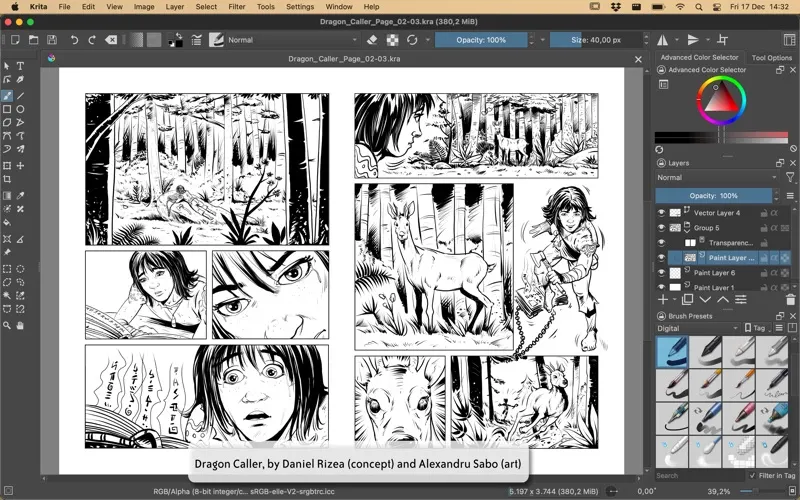The height and width of the screenshot is (500, 800).
Task: Open layer properties in Layers panel
Action: pyautogui.click(x=741, y=299)
